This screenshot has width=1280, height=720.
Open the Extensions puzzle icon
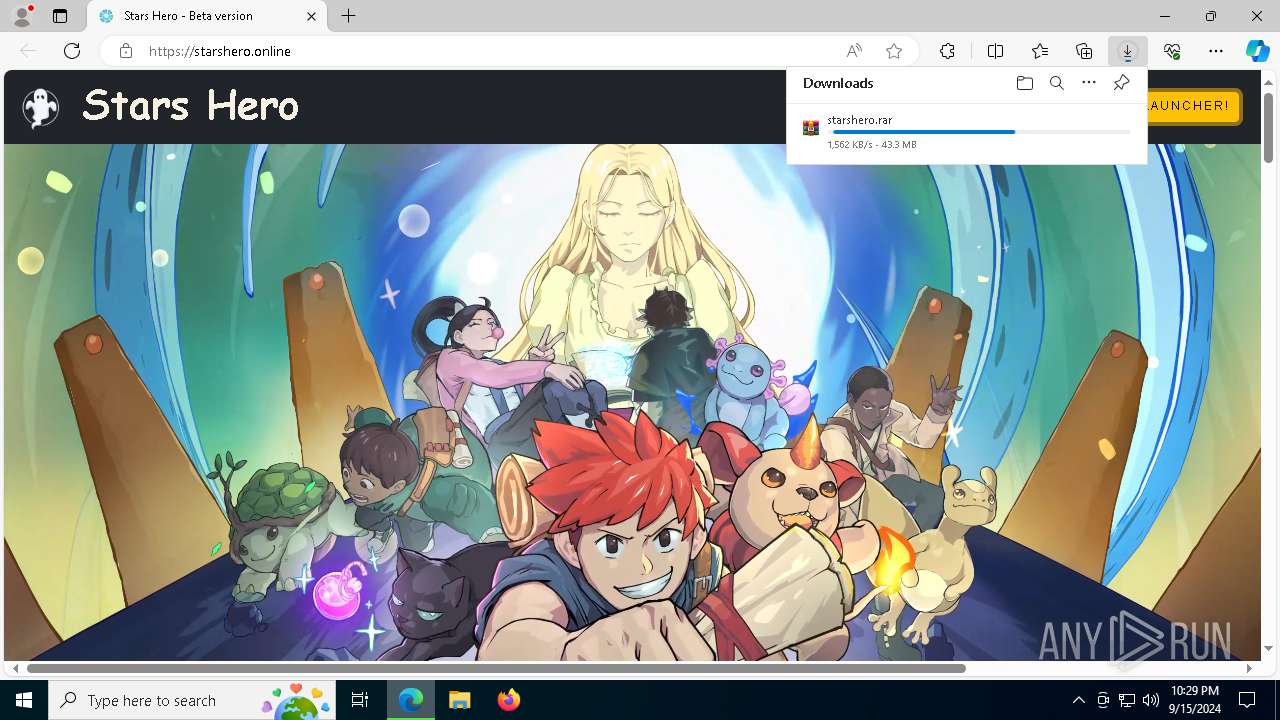point(947,51)
